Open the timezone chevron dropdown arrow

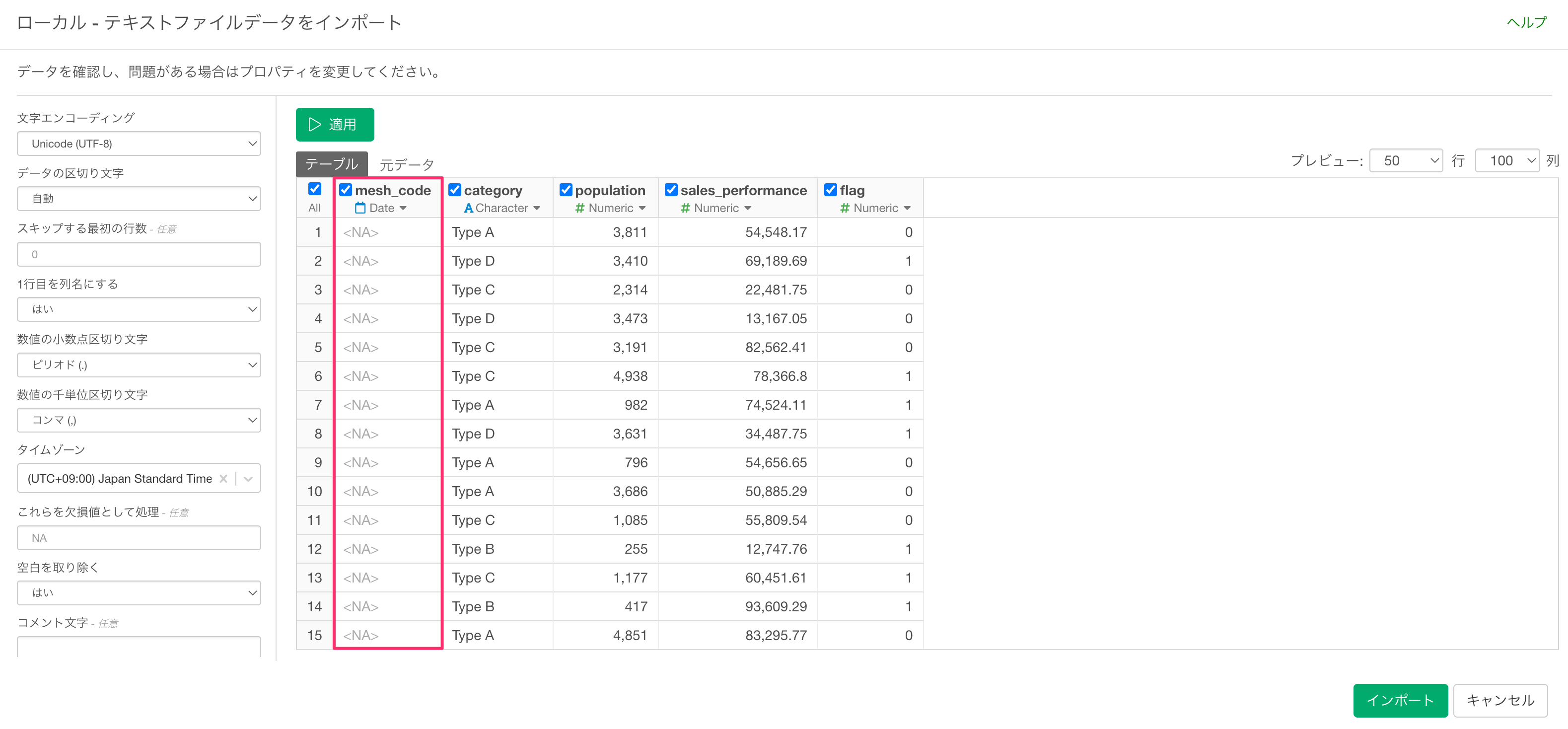click(248, 479)
